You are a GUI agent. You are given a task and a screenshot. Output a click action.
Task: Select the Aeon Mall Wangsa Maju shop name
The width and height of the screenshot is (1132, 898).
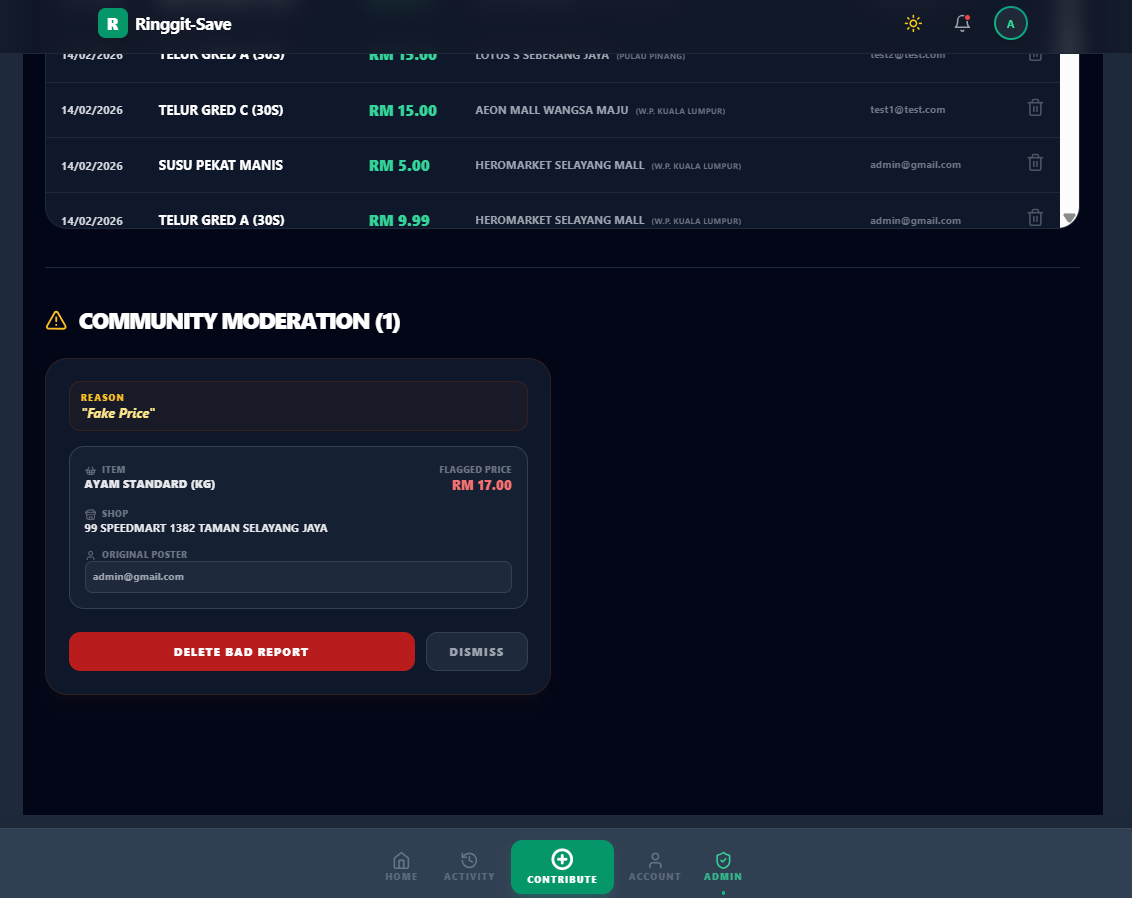click(x=552, y=110)
